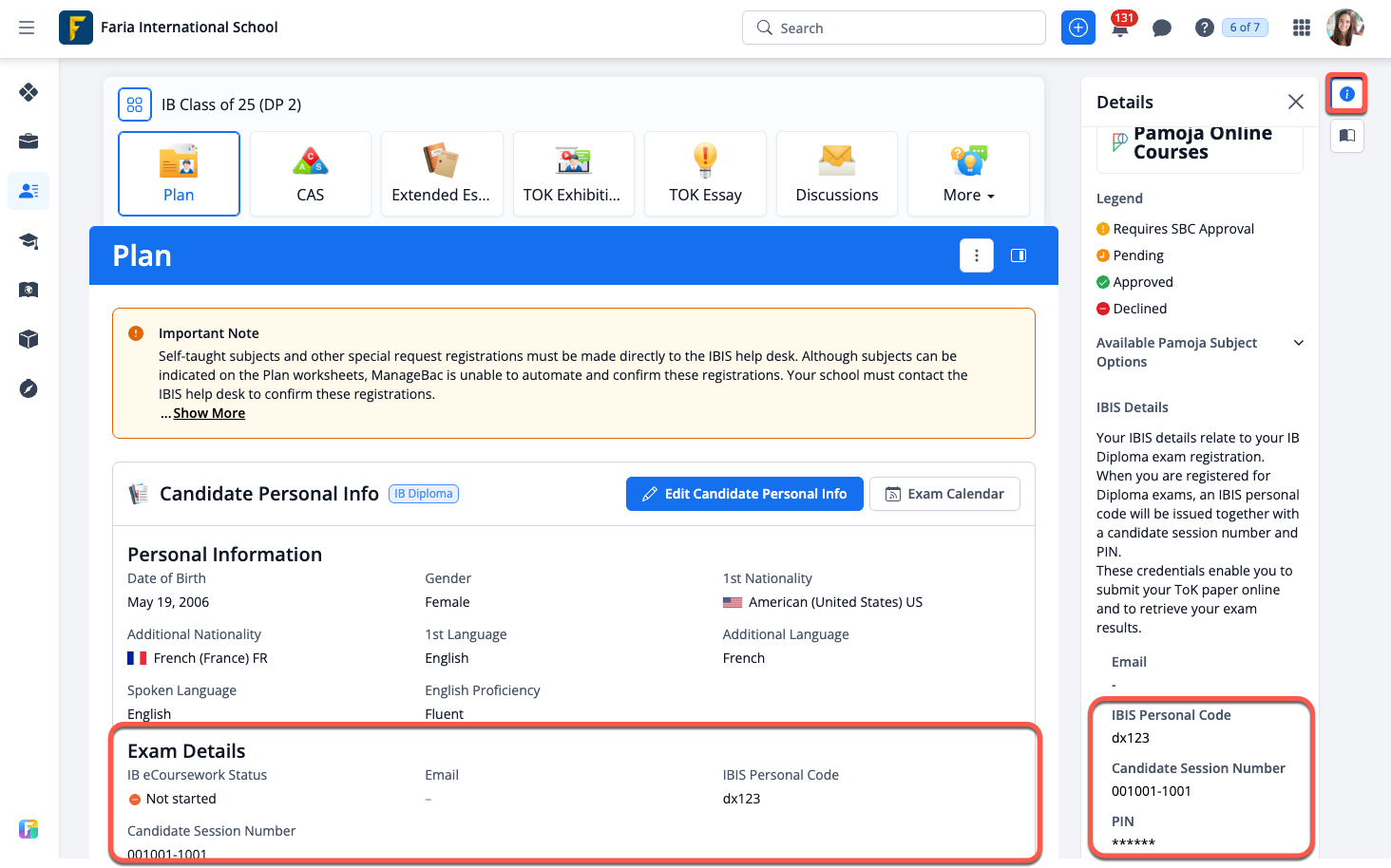Open the messages chat bubble icon
This screenshot has height=868, width=1391.
[x=1161, y=28]
